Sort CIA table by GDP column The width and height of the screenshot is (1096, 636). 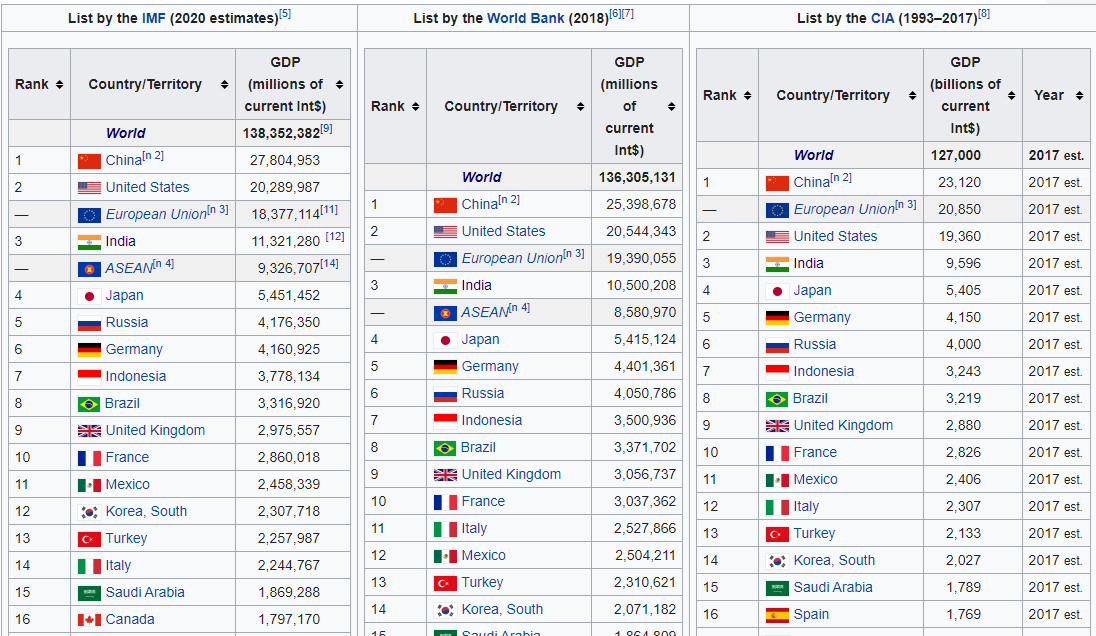1011,96
